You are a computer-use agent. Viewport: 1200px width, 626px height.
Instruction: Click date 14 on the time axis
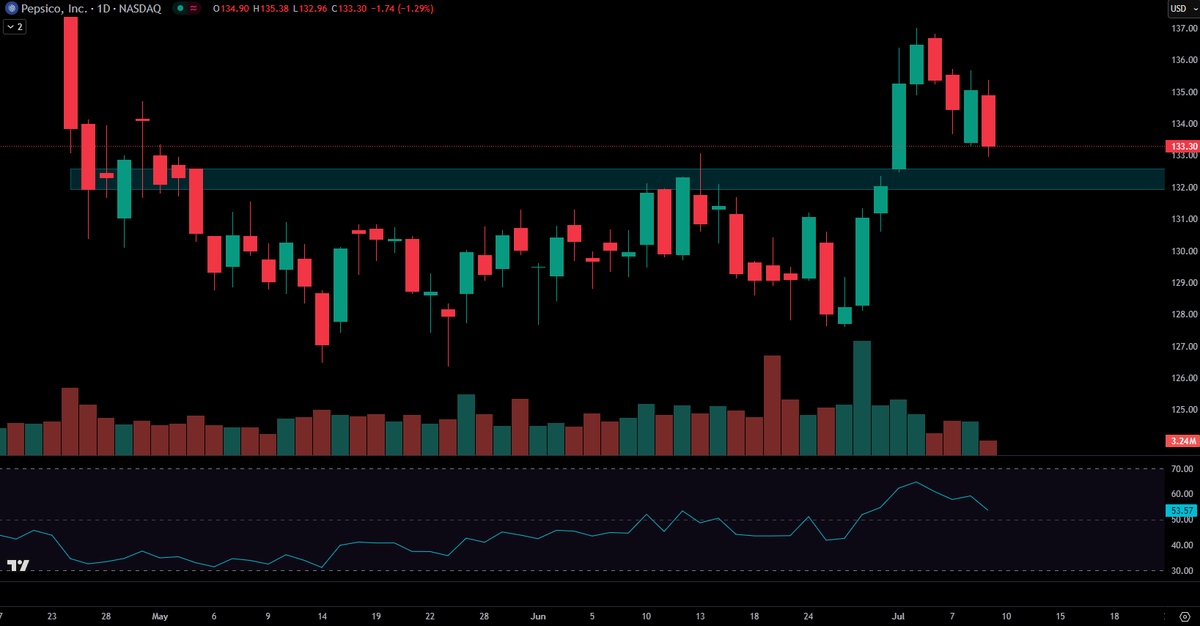pyautogui.click(x=322, y=616)
